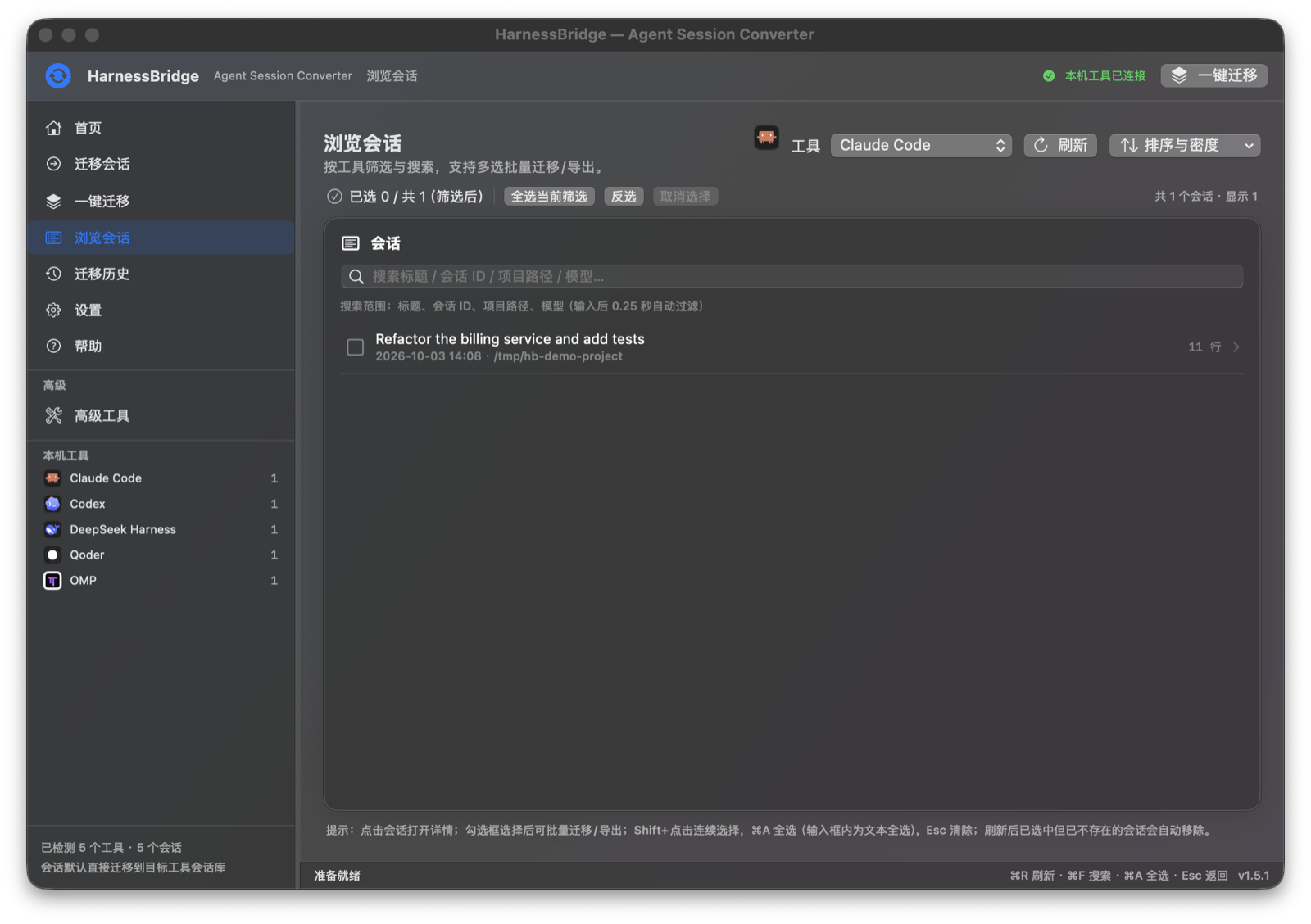Click the green connection status check icon
1311x924 pixels.
coord(1049,76)
